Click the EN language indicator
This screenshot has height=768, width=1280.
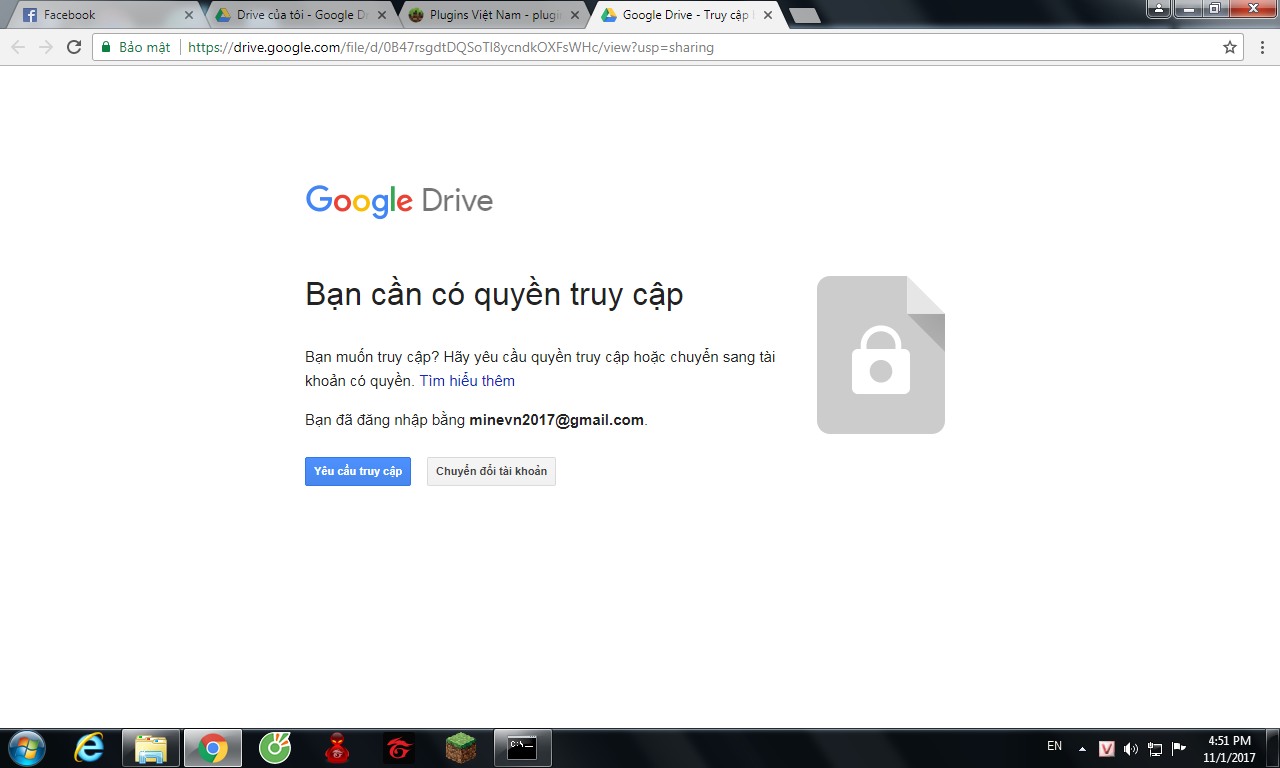point(1054,746)
